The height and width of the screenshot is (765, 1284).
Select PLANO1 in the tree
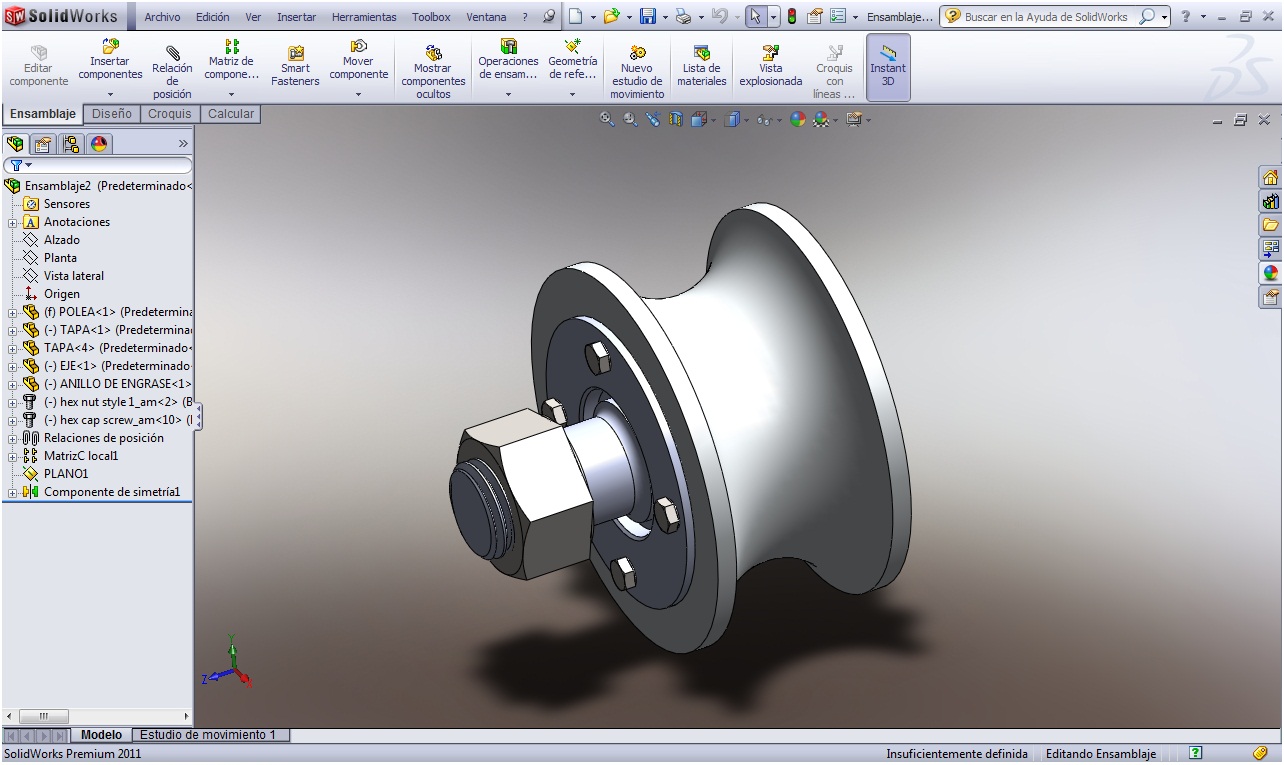pyautogui.click(x=66, y=474)
